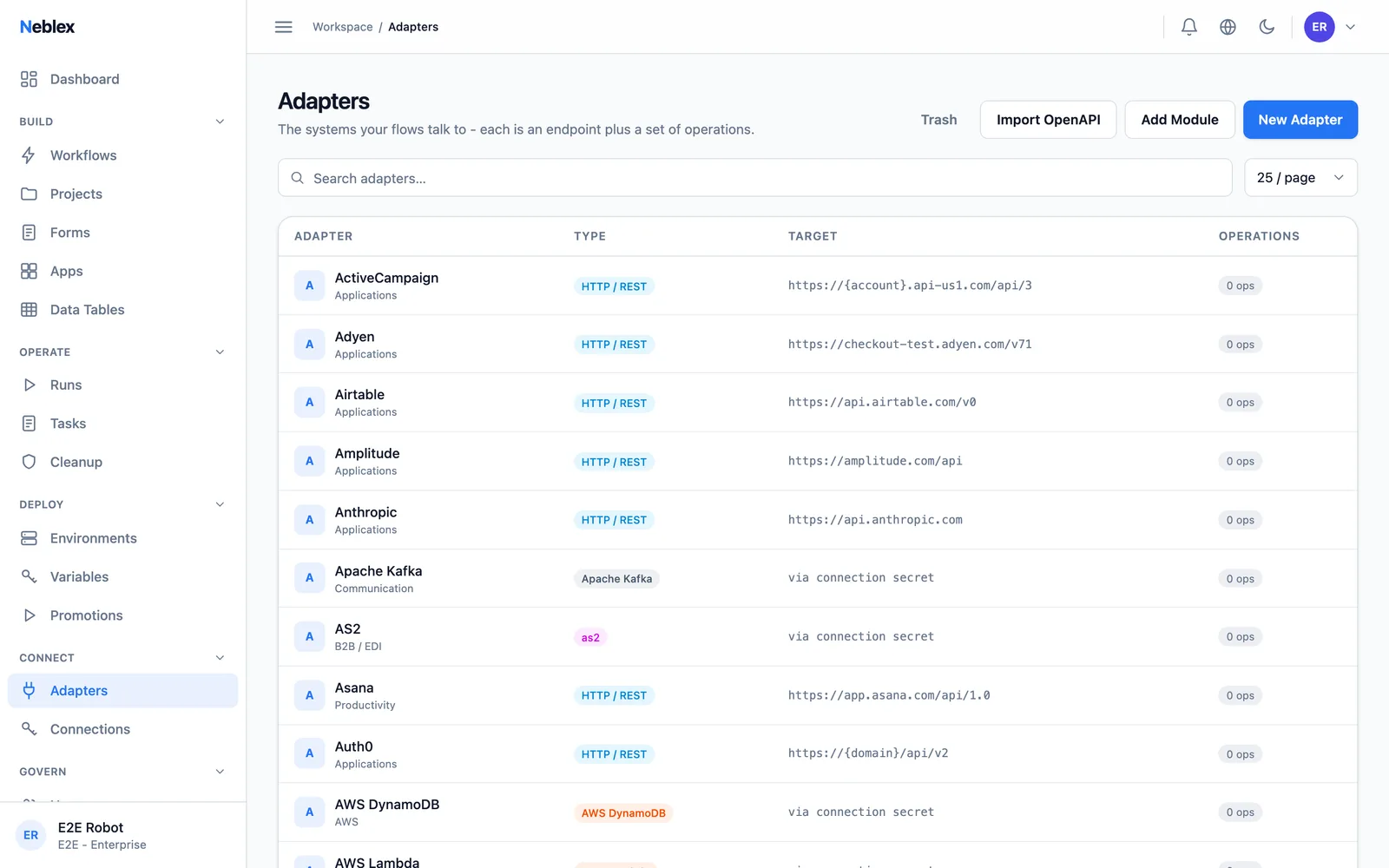Click the ActiveCampaign adapter letter icon
This screenshot has height=868, width=1389.
[309, 286]
